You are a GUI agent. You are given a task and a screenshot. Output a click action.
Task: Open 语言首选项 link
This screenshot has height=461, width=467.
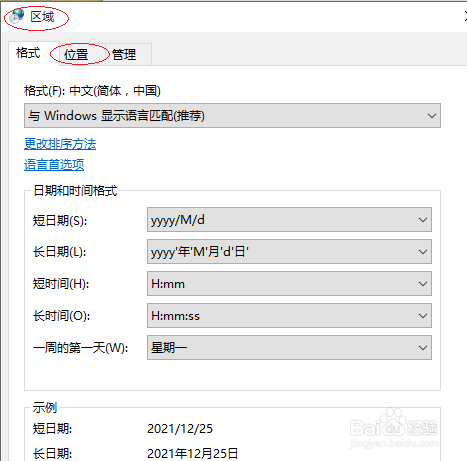tap(54, 165)
